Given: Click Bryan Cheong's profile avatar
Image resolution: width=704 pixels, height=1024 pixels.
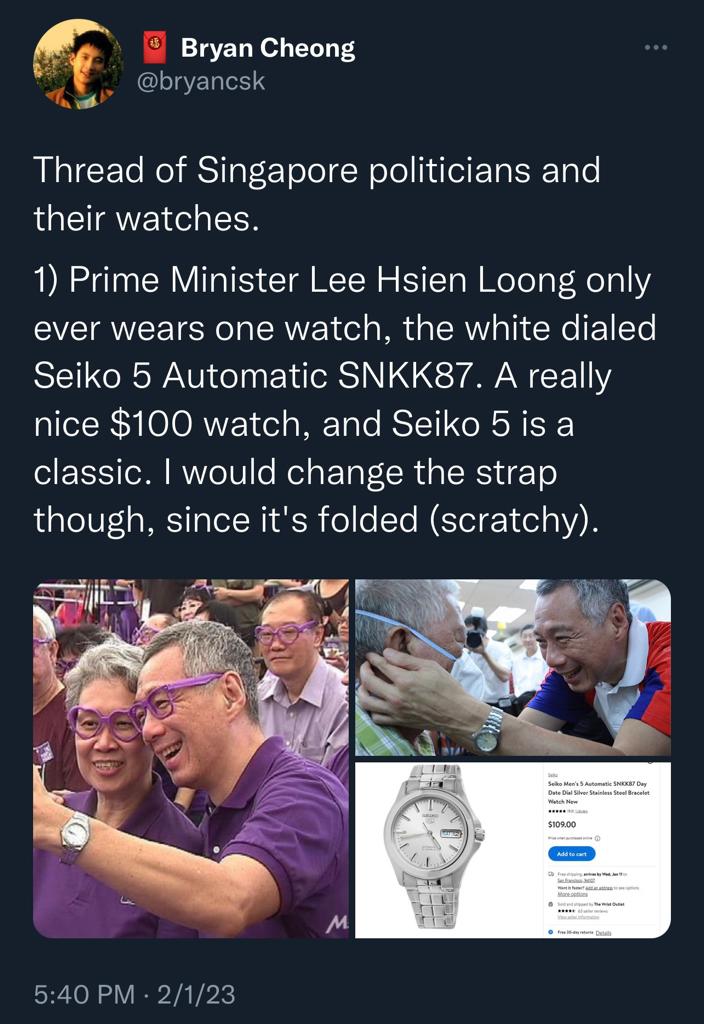Looking at the screenshot, I should tap(78, 63).
